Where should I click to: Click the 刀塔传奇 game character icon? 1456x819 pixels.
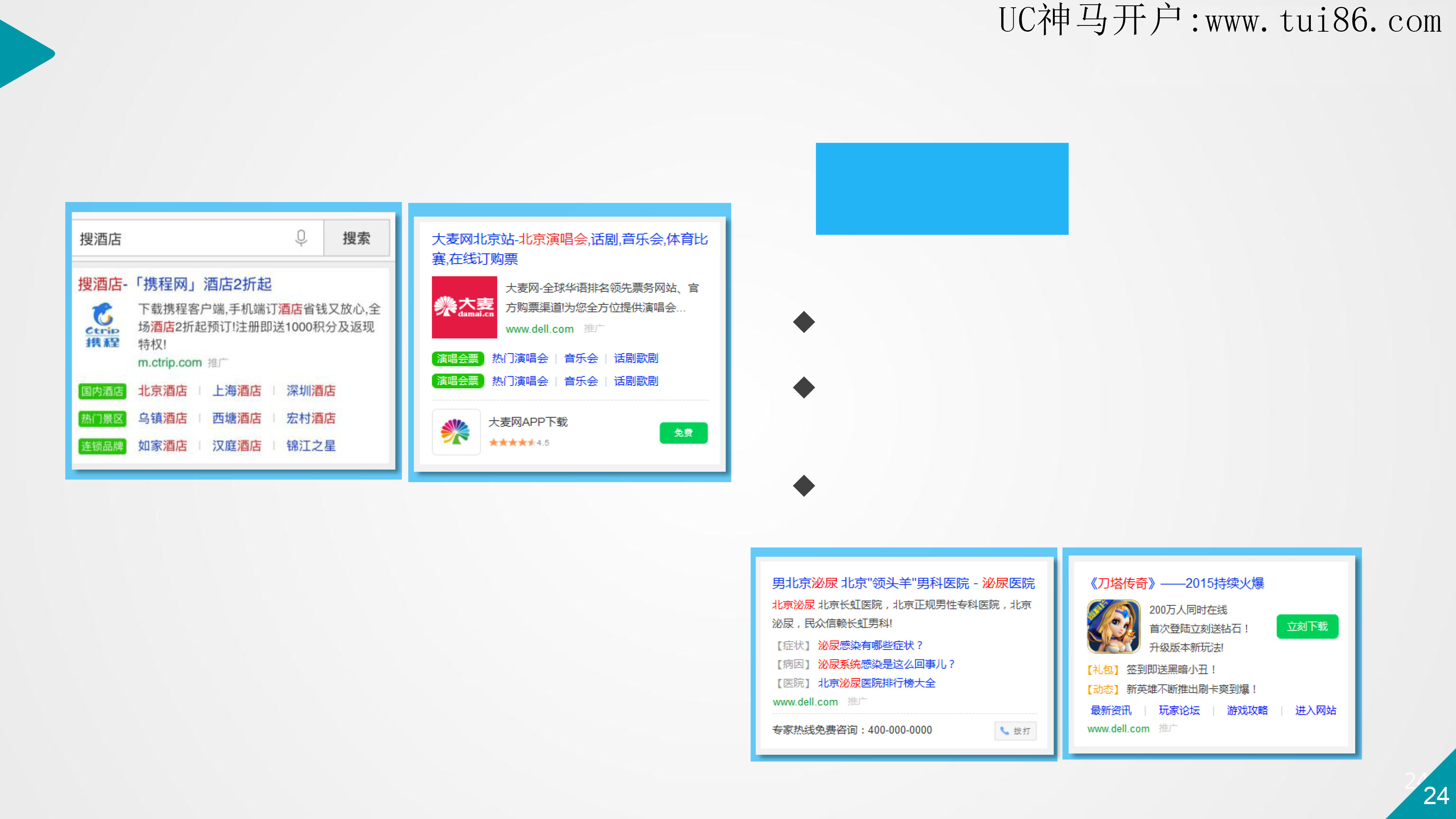pyautogui.click(x=1114, y=627)
